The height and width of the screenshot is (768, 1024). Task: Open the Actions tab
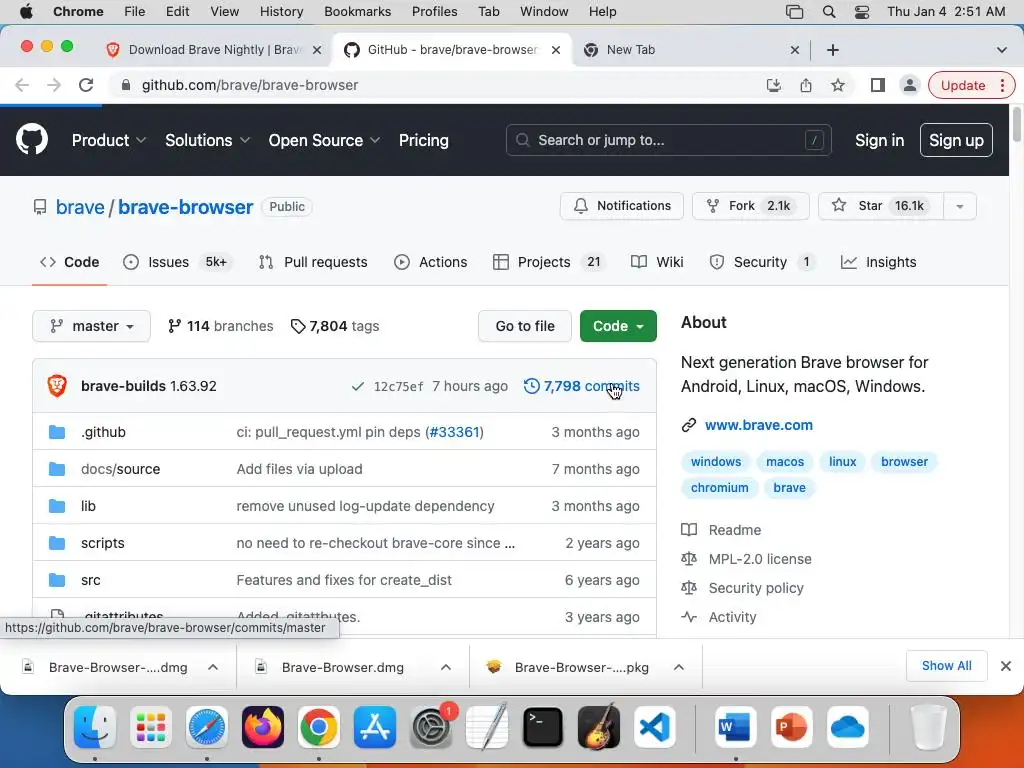click(x=430, y=262)
